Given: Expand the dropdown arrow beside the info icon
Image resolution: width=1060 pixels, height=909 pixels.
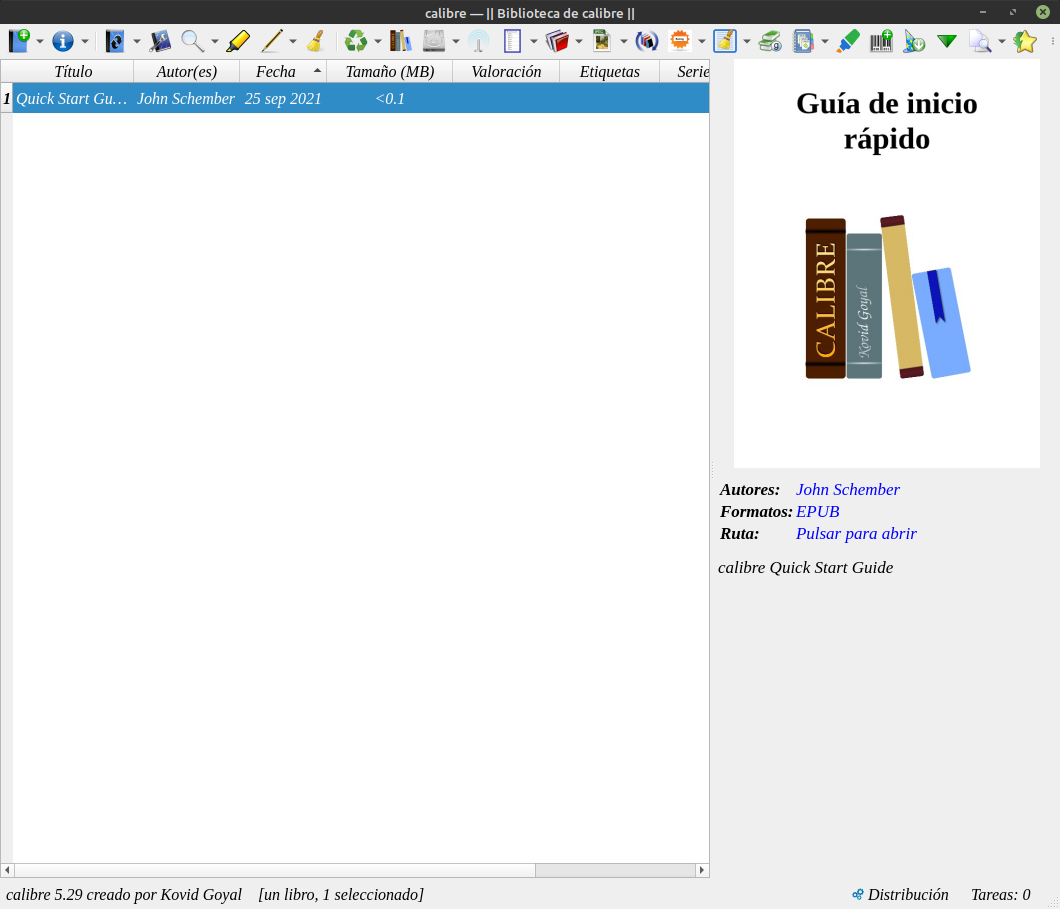Looking at the screenshot, I should (85, 42).
